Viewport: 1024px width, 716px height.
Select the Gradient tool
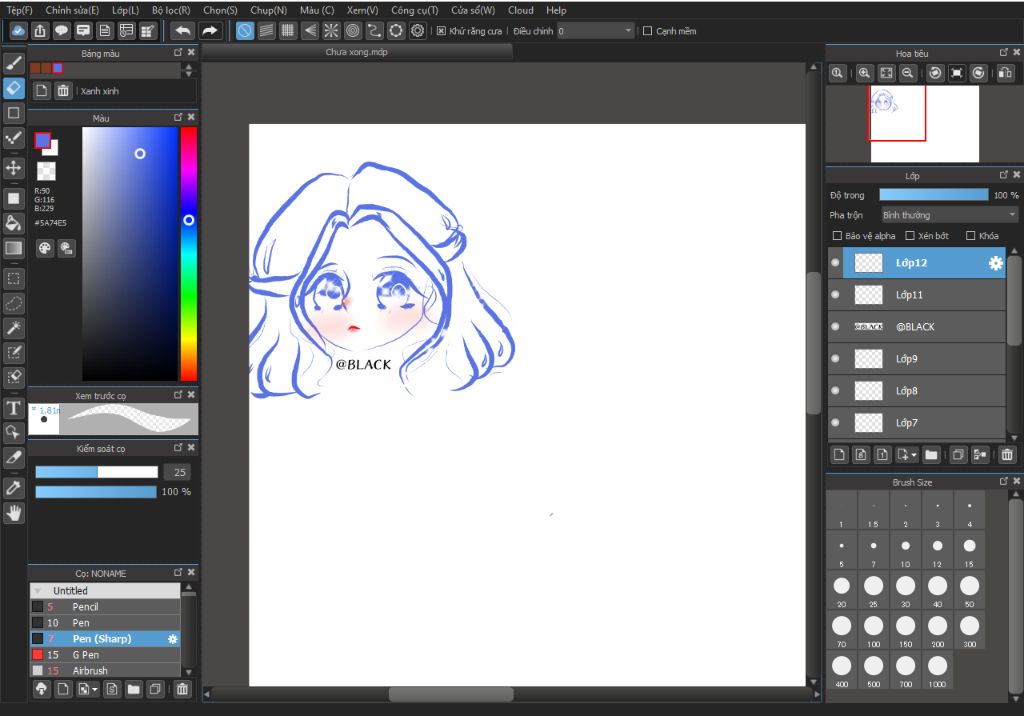pyautogui.click(x=14, y=248)
